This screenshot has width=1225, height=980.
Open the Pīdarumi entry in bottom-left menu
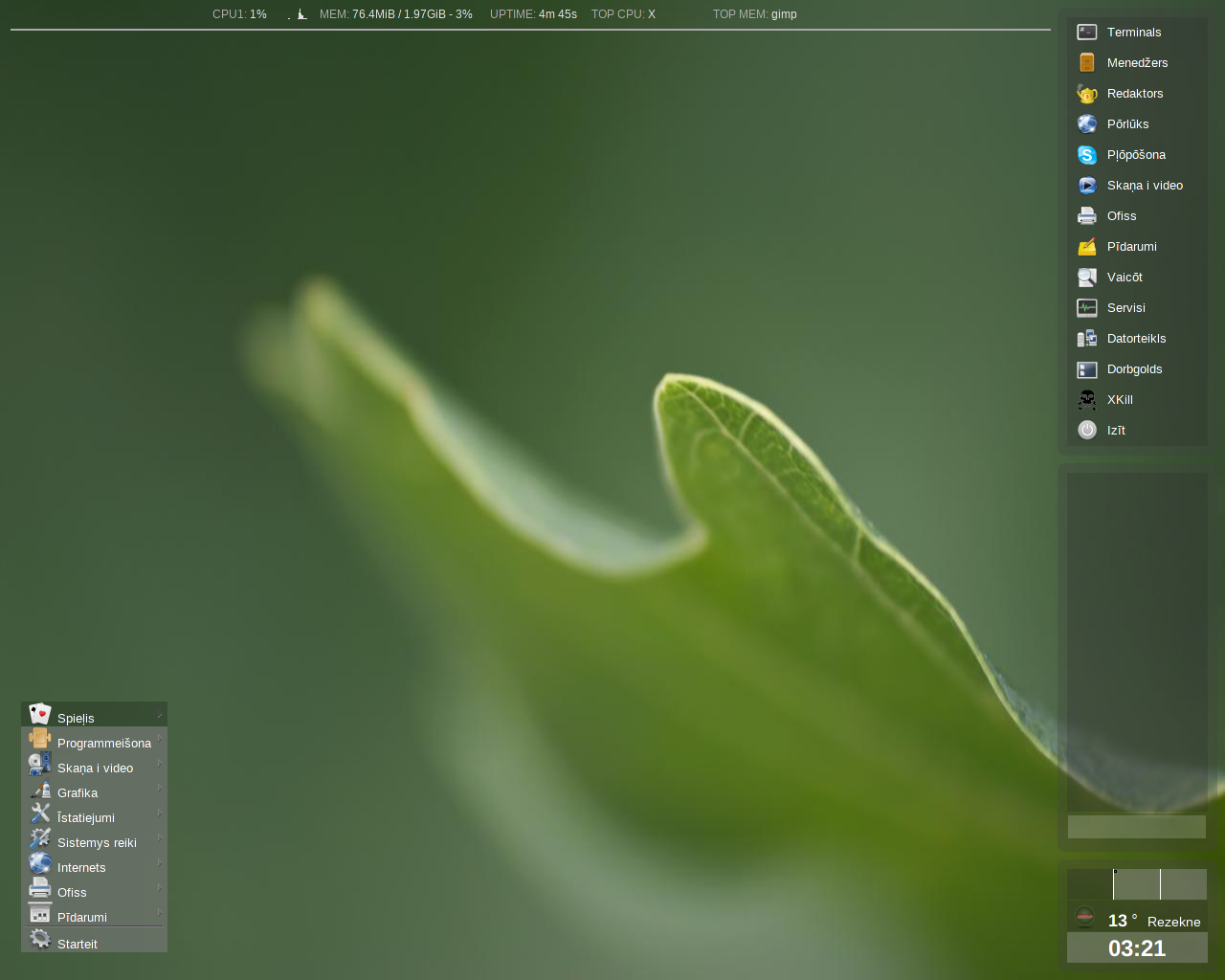(94, 914)
